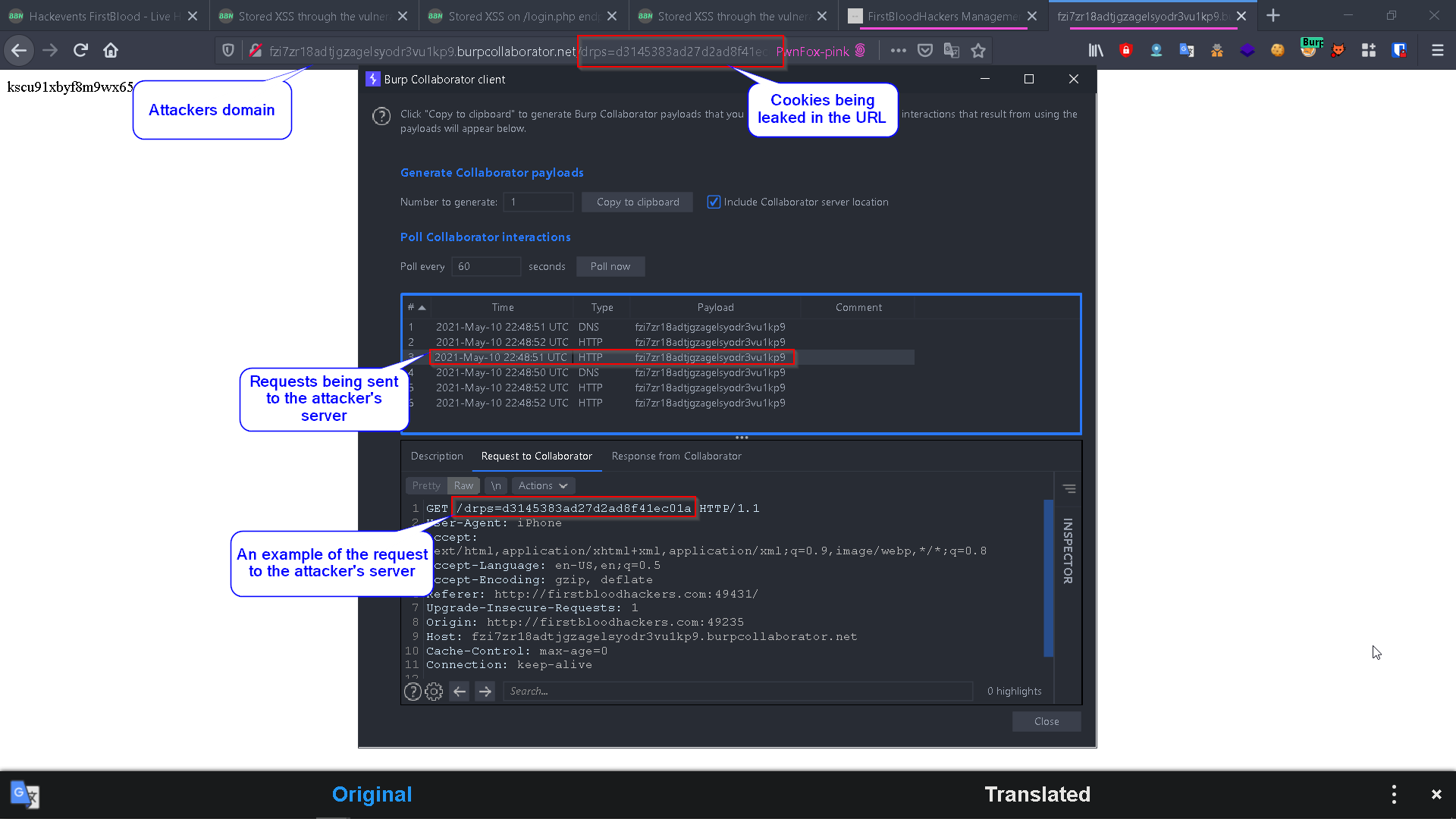Open the browser home page
1456x819 pixels.
coord(111,51)
